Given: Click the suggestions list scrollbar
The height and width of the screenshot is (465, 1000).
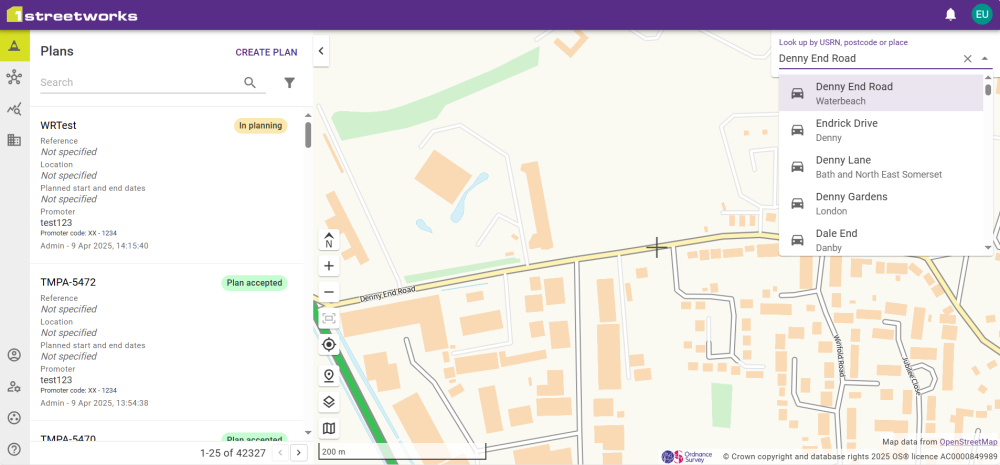Looking at the screenshot, I should (988, 90).
